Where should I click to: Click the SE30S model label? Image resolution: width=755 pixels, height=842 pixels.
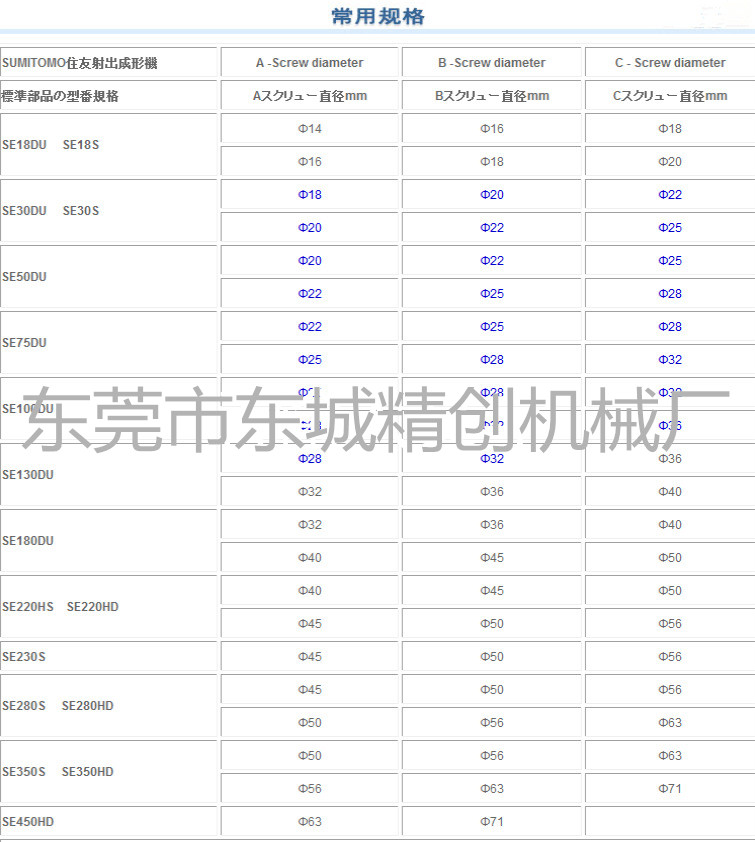(x=81, y=211)
